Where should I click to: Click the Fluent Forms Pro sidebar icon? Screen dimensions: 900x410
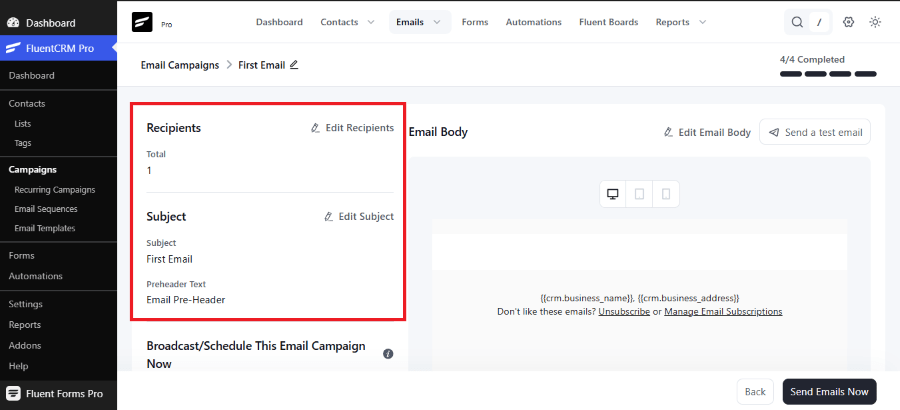pos(13,393)
